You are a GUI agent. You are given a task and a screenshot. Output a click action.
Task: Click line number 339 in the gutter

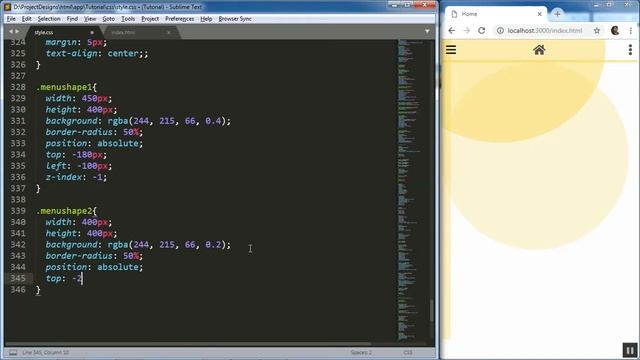18,211
